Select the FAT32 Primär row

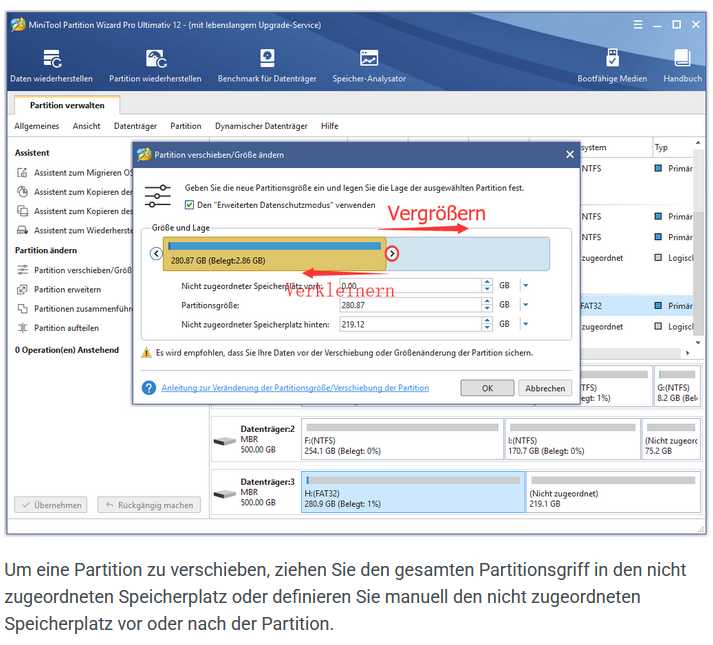tap(637, 306)
